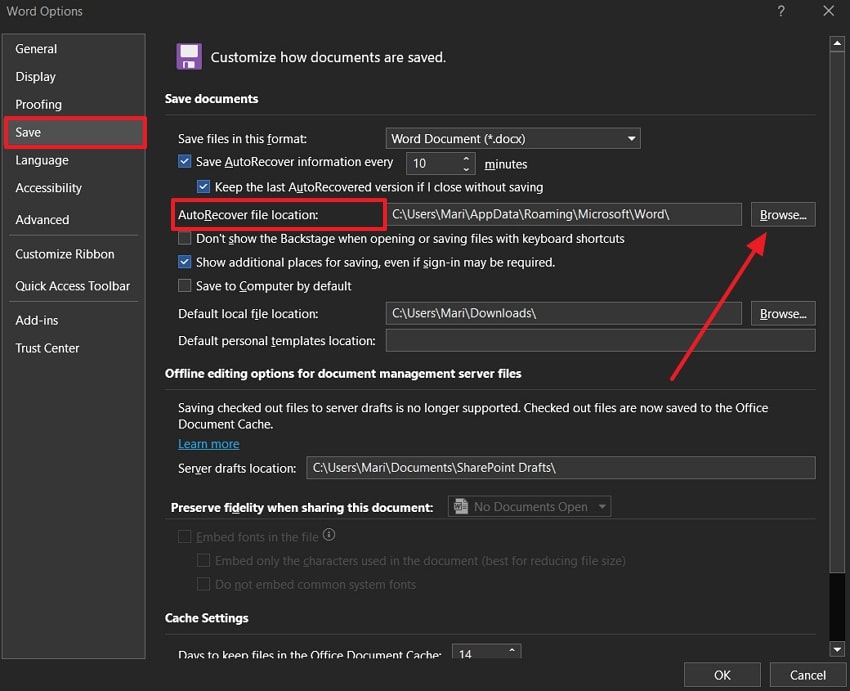
Task: Switch to the Advanced options category
Action: (x=42, y=220)
